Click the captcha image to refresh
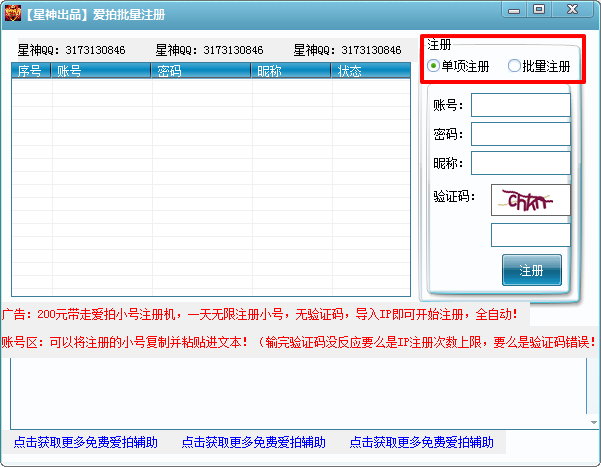Image resolution: width=601 pixels, height=467 pixels. point(530,200)
